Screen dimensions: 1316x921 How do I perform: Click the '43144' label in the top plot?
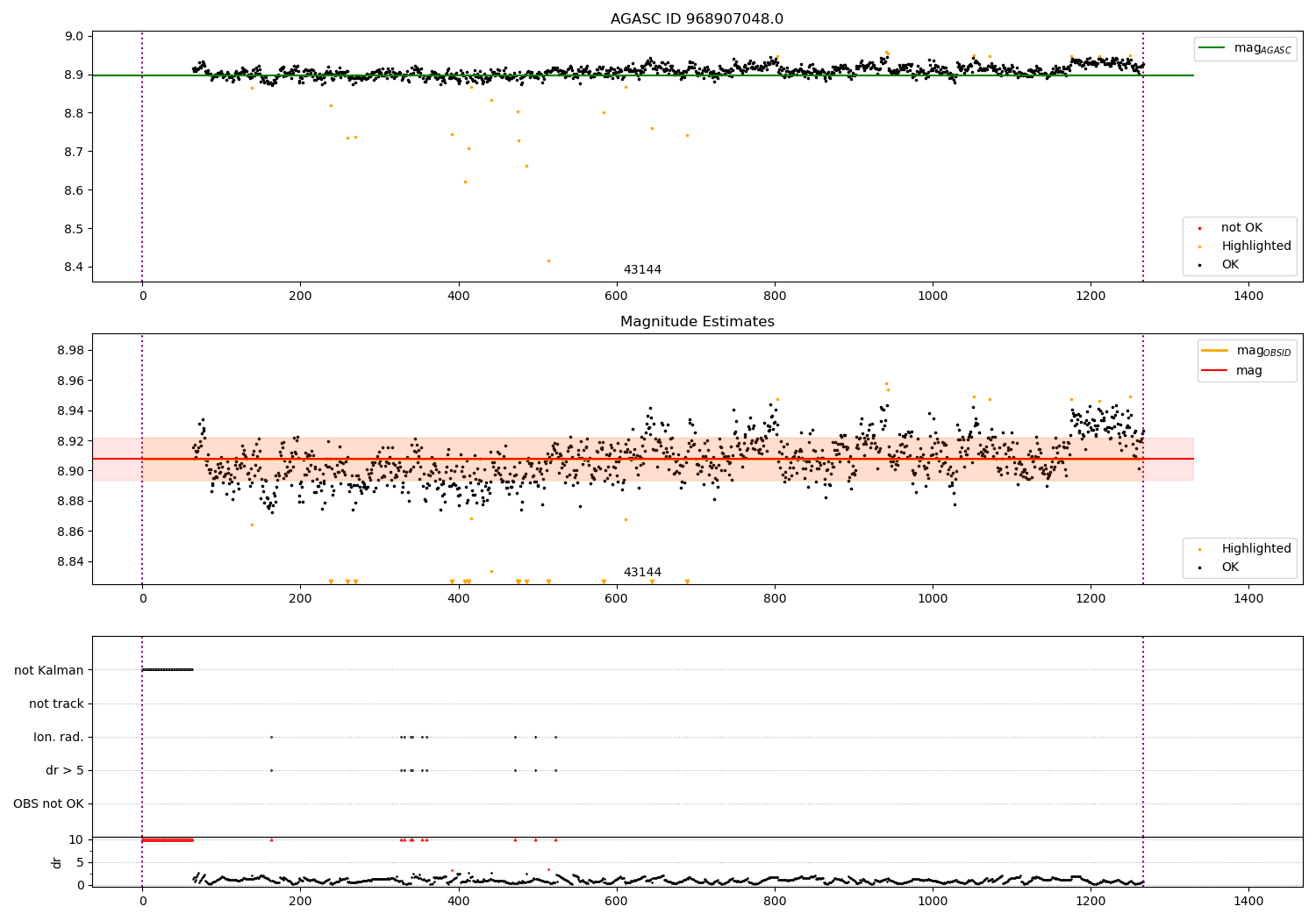[642, 270]
